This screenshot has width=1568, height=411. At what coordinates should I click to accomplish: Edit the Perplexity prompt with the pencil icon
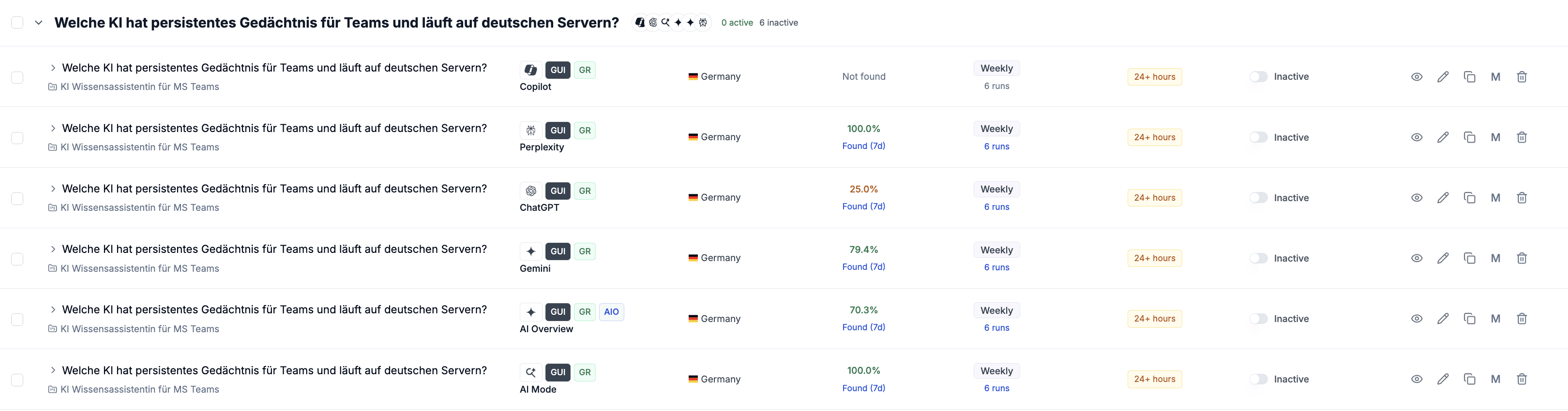pos(1443,137)
